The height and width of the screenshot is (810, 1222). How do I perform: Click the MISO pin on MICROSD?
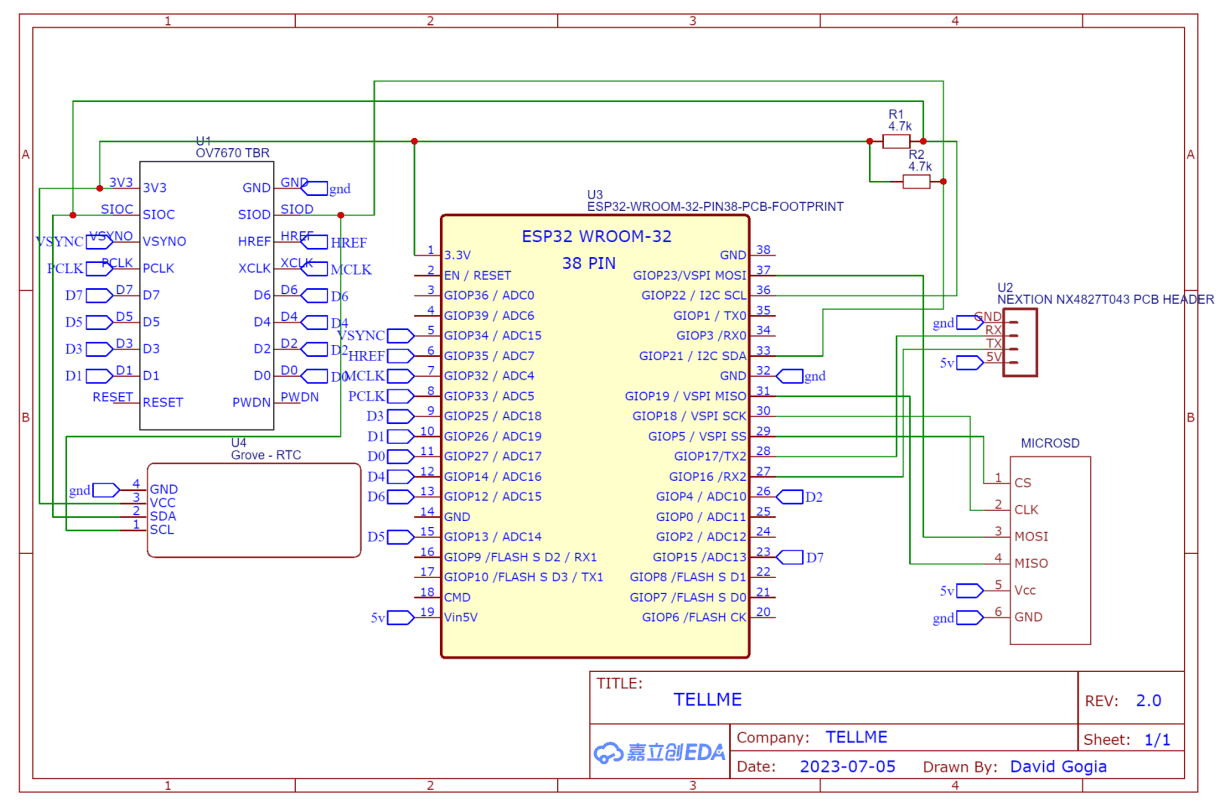click(x=1031, y=564)
